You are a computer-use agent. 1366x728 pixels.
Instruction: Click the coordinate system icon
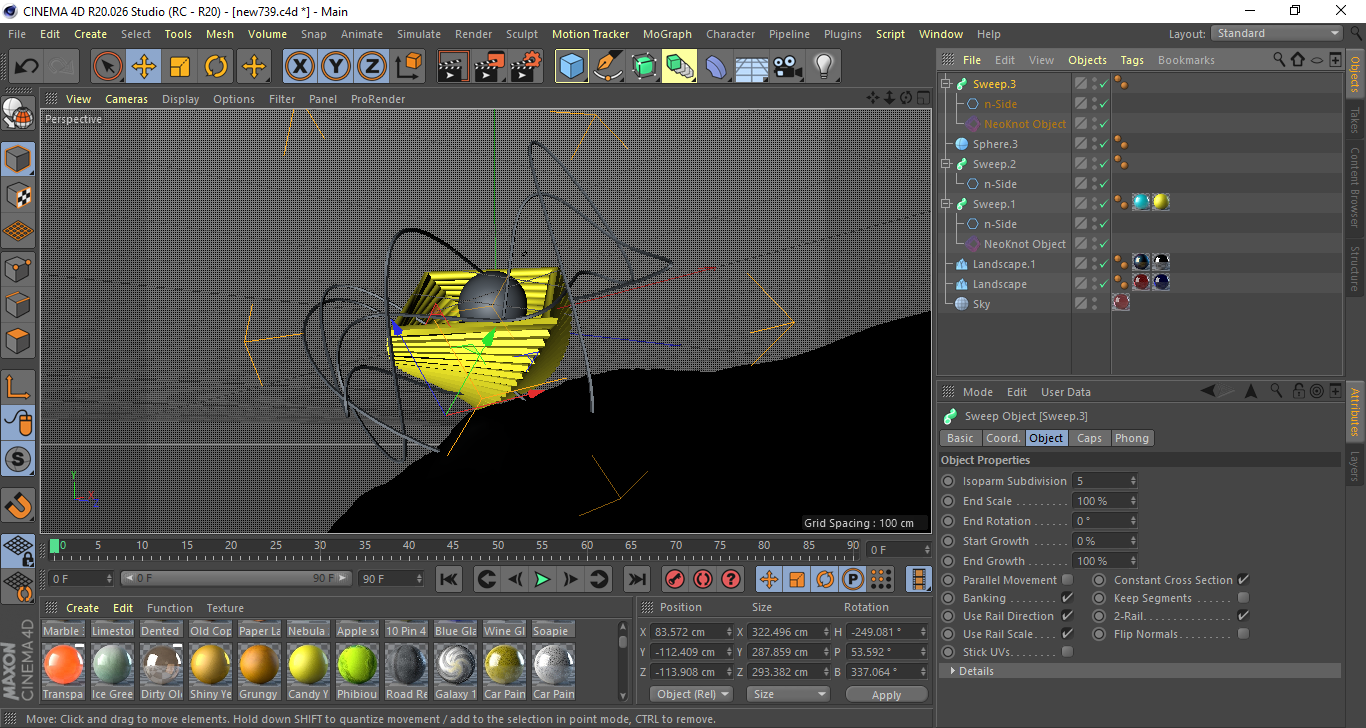pyautogui.click(x=408, y=67)
